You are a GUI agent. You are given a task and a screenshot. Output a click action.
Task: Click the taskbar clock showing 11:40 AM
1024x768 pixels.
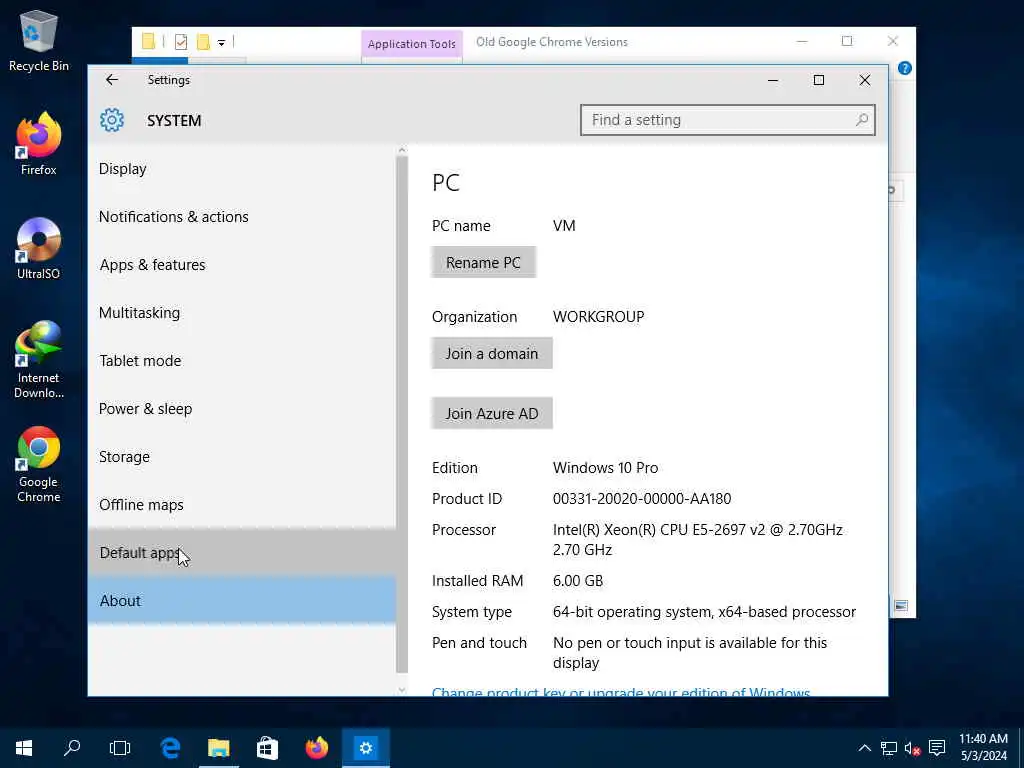pyautogui.click(x=983, y=739)
